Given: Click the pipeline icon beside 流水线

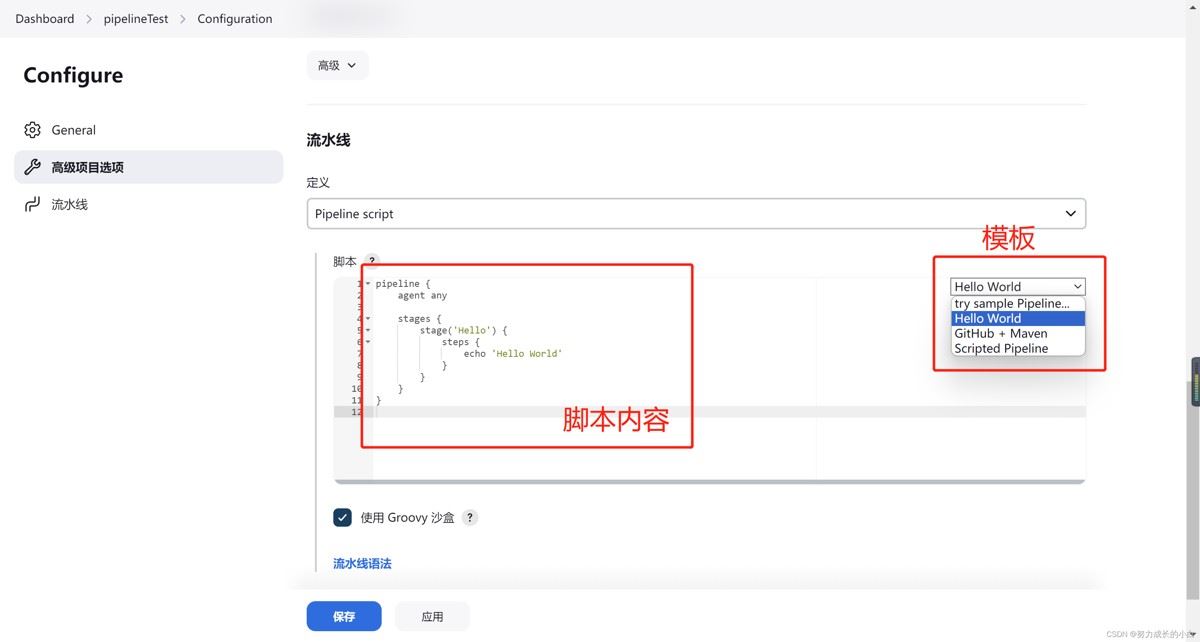Looking at the screenshot, I should (x=32, y=204).
